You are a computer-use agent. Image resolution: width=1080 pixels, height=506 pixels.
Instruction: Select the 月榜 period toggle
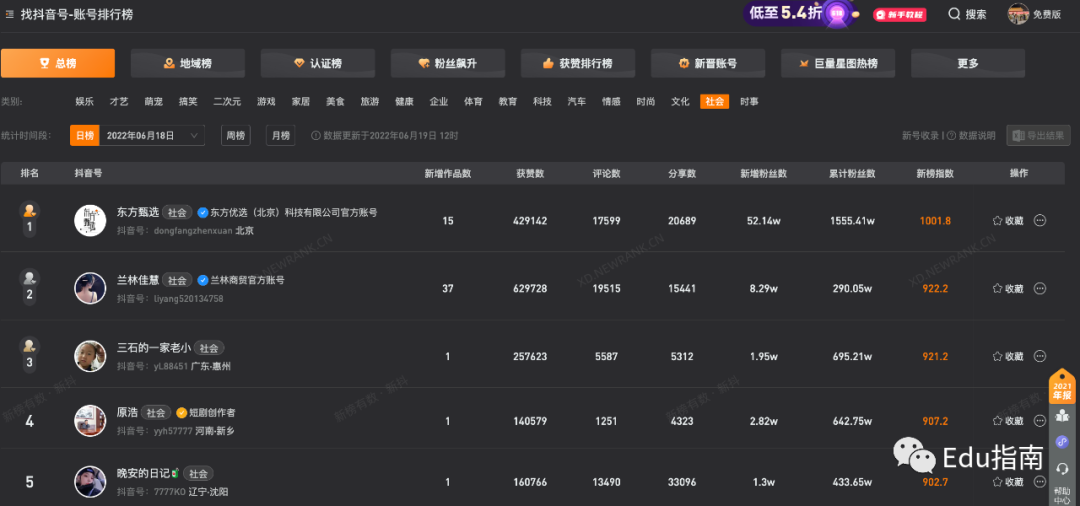[x=280, y=136]
